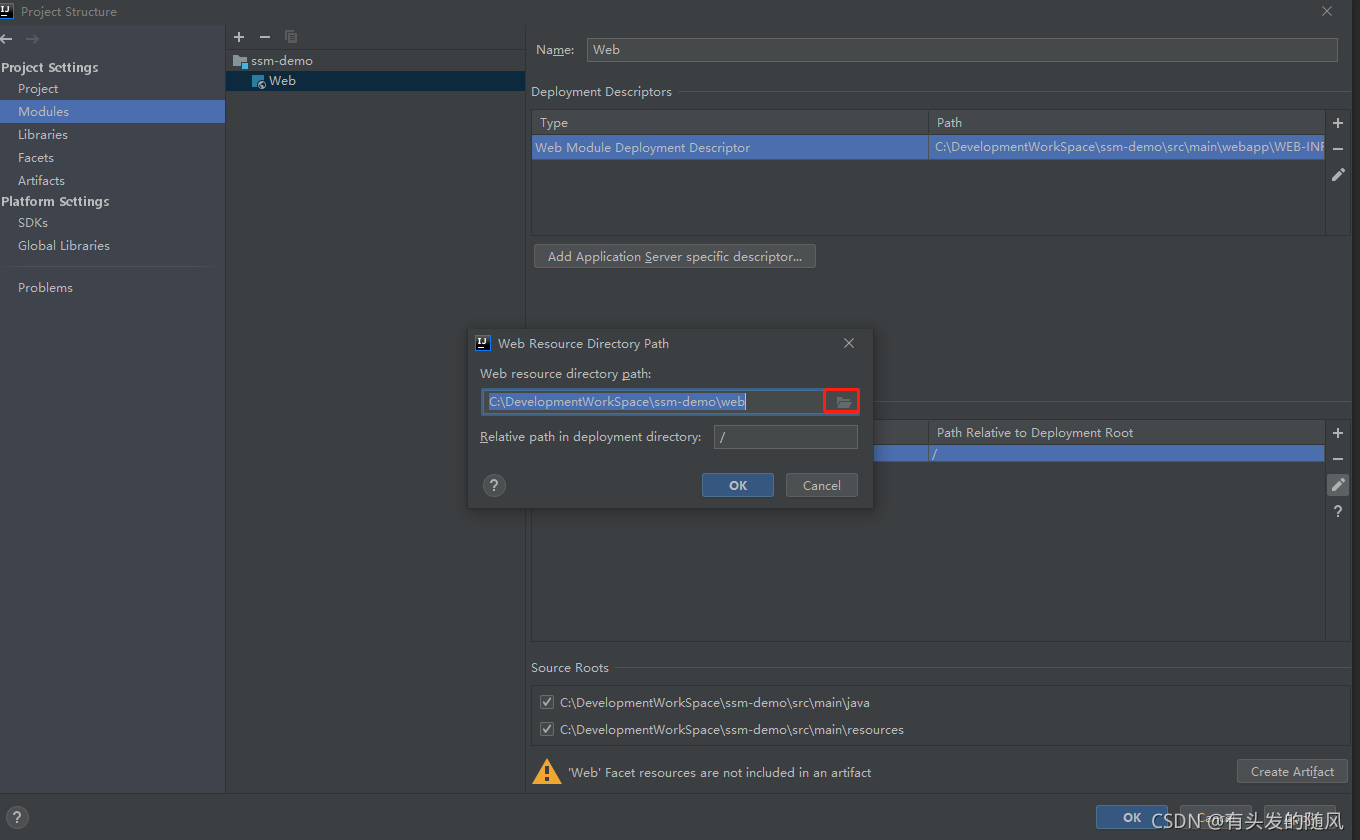Click the relative path in deployment directory field

click(785, 437)
